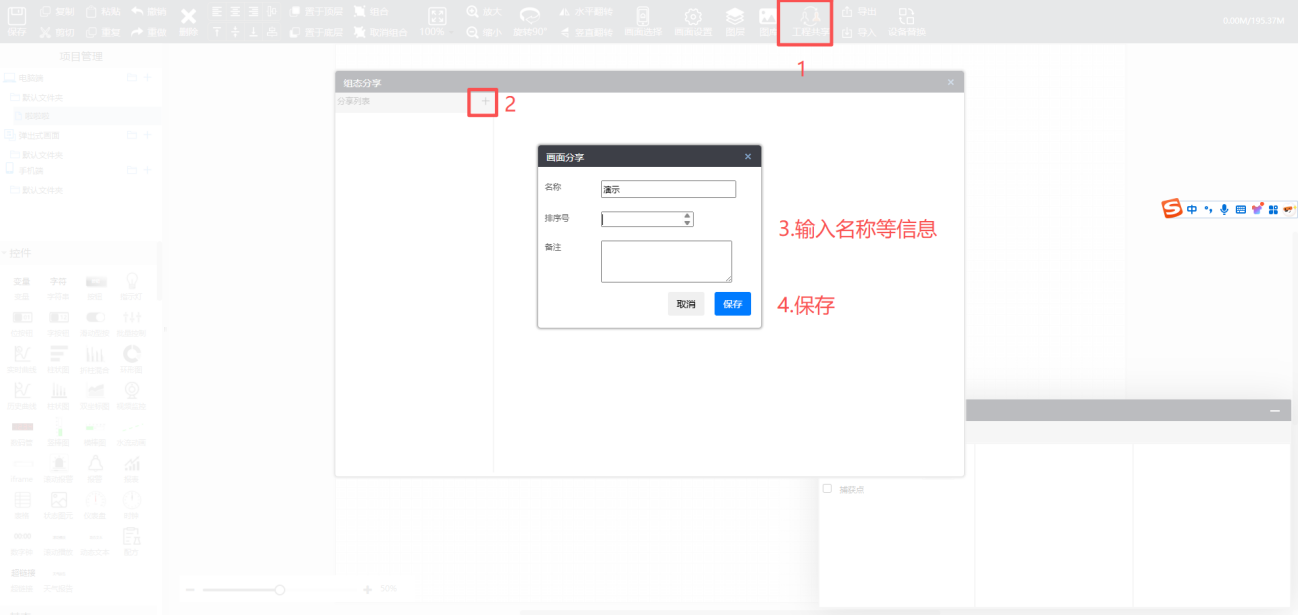Click the 保存 floppy disk icon in toolbar
1298x615 pixels.
(x=17, y=17)
